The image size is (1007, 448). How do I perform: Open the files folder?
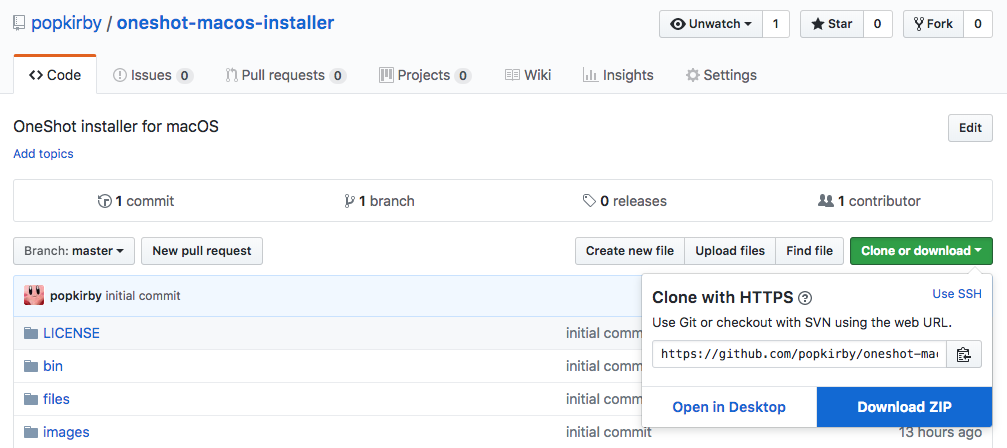click(x=56, y=399)
